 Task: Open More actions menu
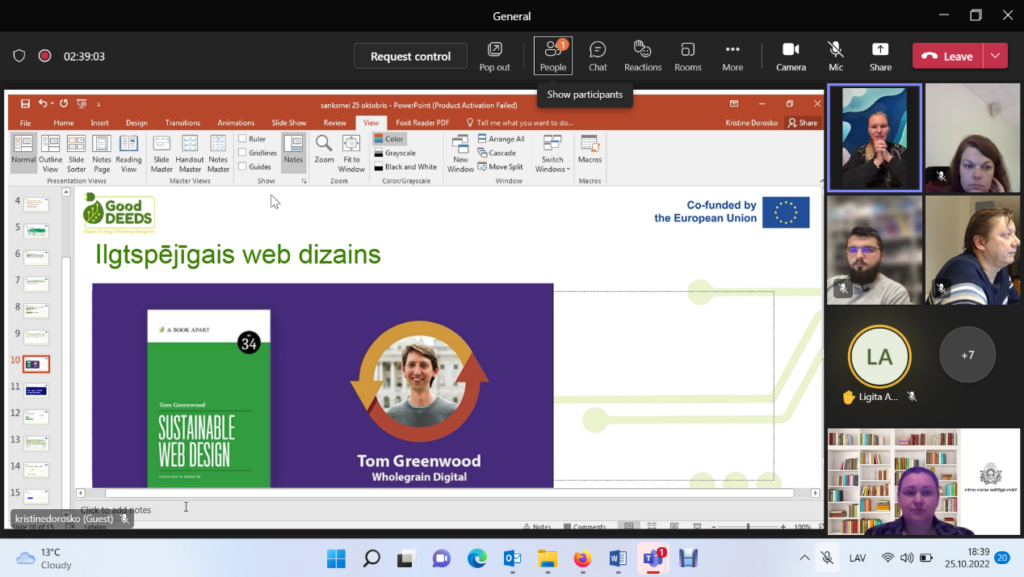733,56
